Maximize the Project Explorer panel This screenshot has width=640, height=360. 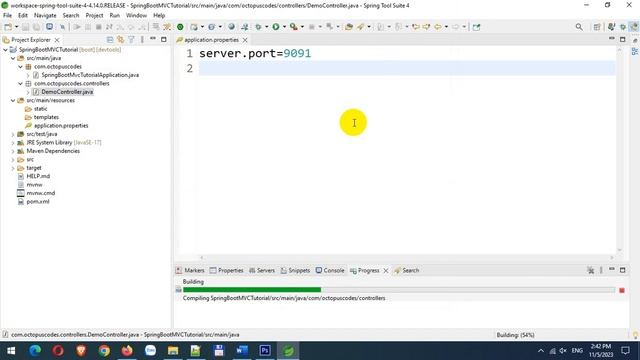tap(164, 40)
